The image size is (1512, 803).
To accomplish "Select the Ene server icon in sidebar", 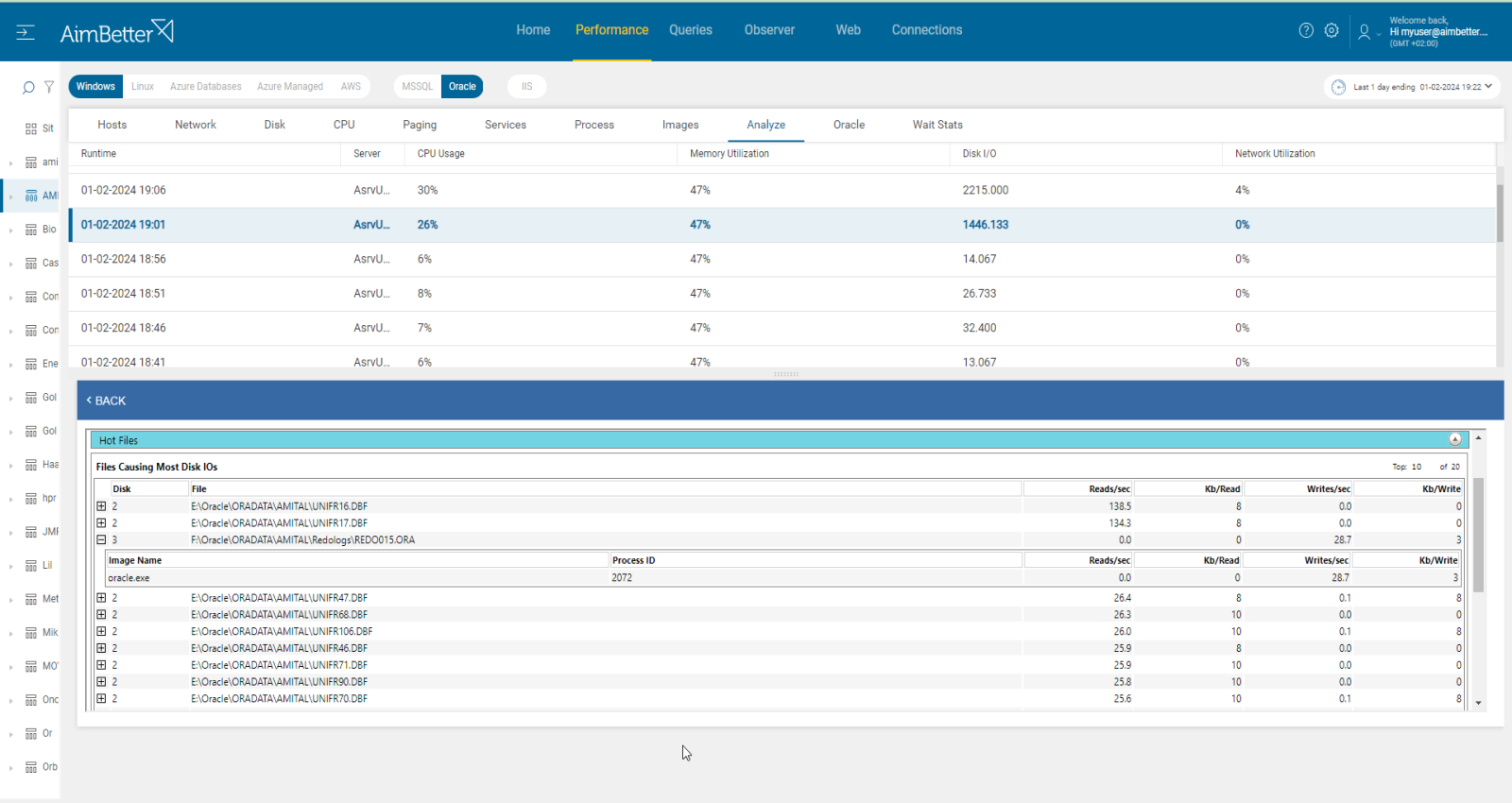I will coord(31,364).
